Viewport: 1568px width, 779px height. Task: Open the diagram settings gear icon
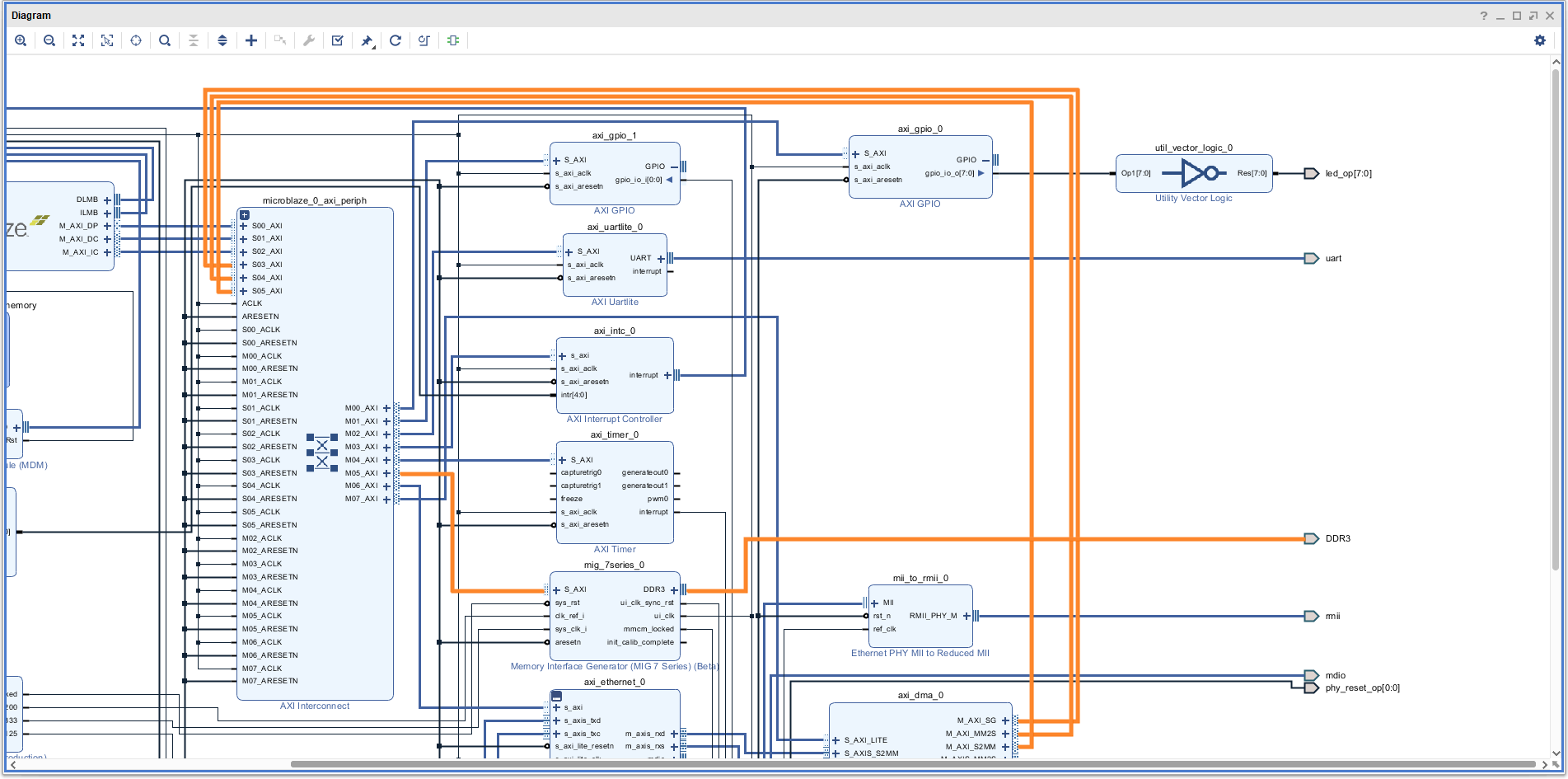coord(1539,40)
